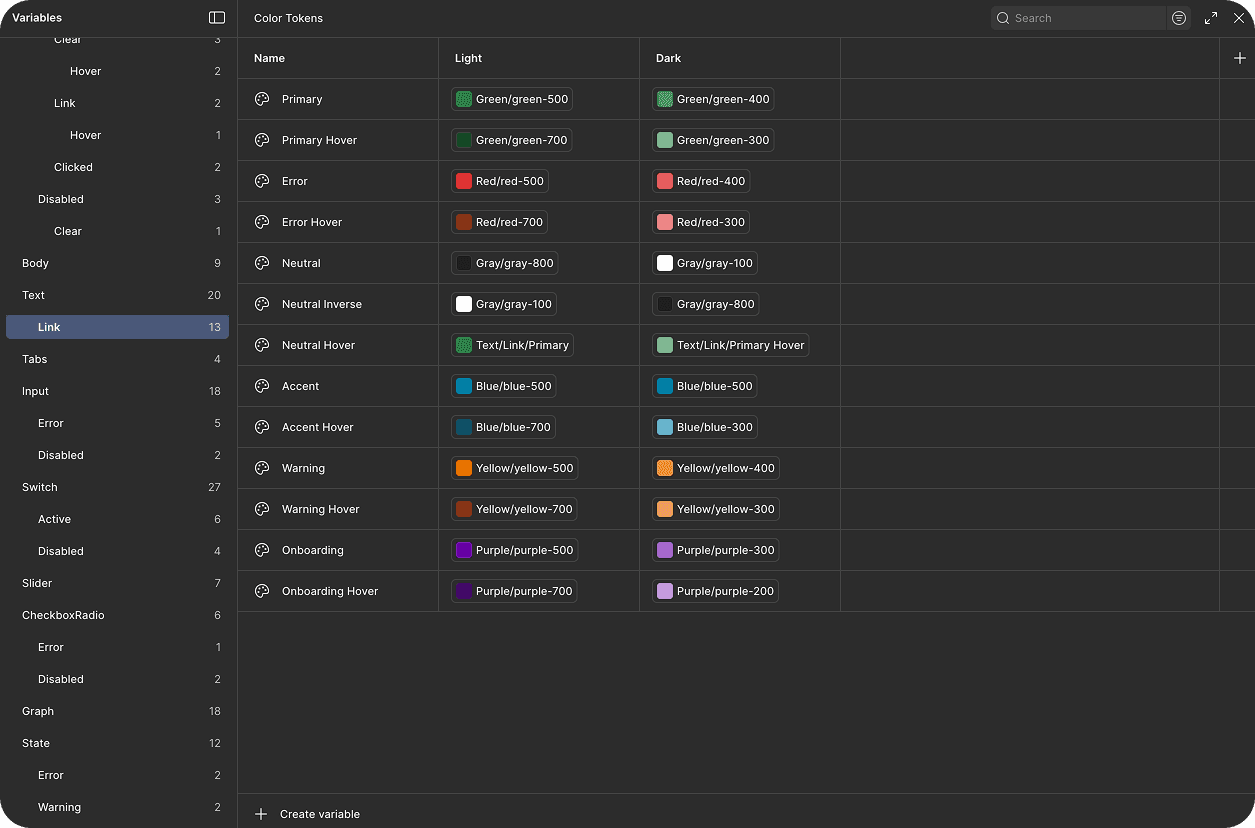
Task: Click the plus icon next to Create variable
Action: click(x=261, y=814)
